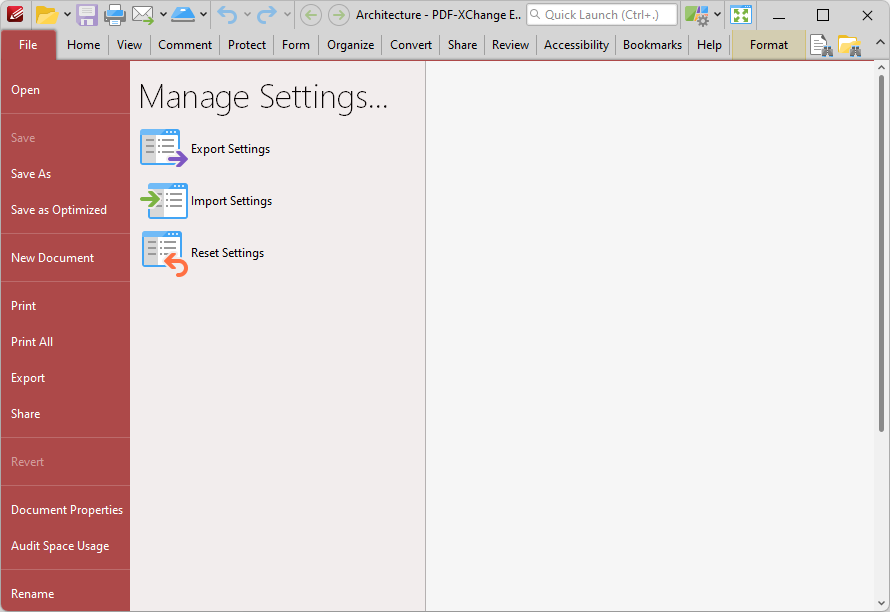Click the PDF-XChange Editor app logo icon
This screenshot has width=890, height=612.
tap(15, 14)
